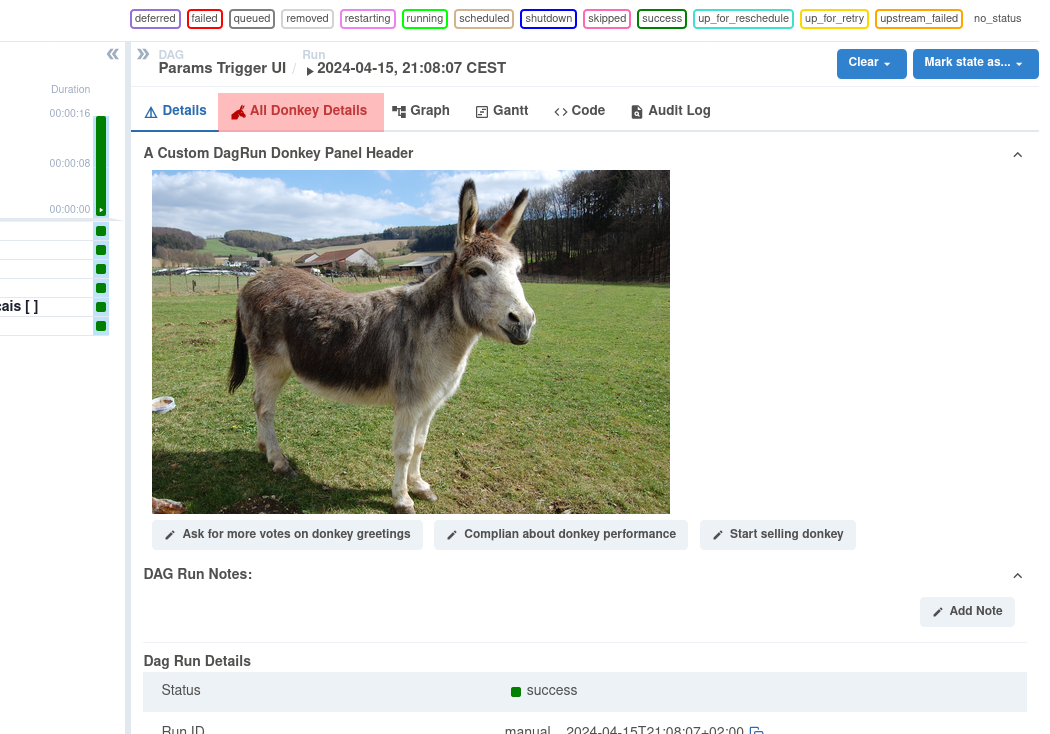The image size is (1050, 734).
Task: Click the donkey photo
Action: (x=410, y=342)
